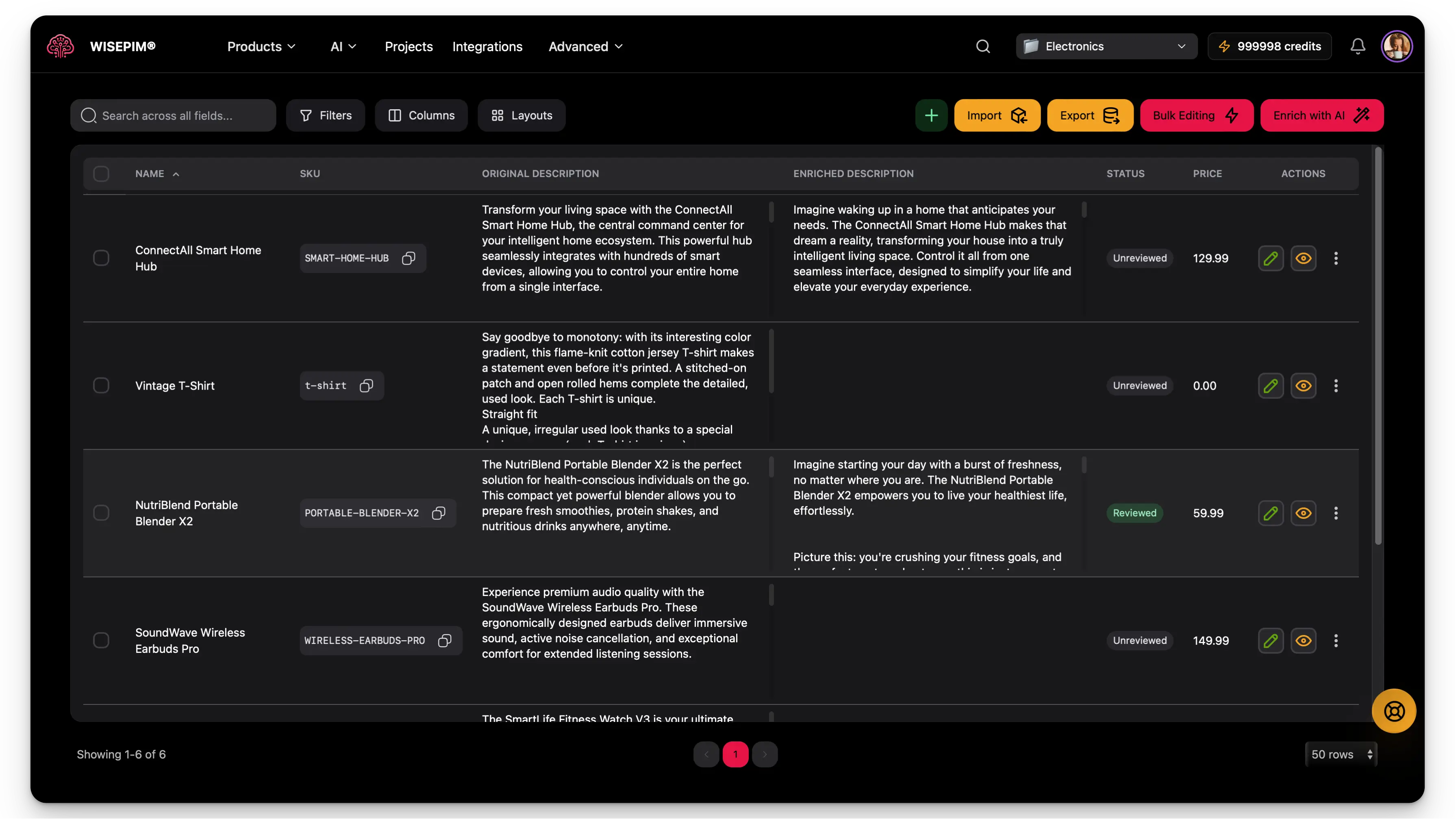Open the help bubble in bottom-right corner
The height and width of the screenshot is (819, 1456).
click(1393, 711)
